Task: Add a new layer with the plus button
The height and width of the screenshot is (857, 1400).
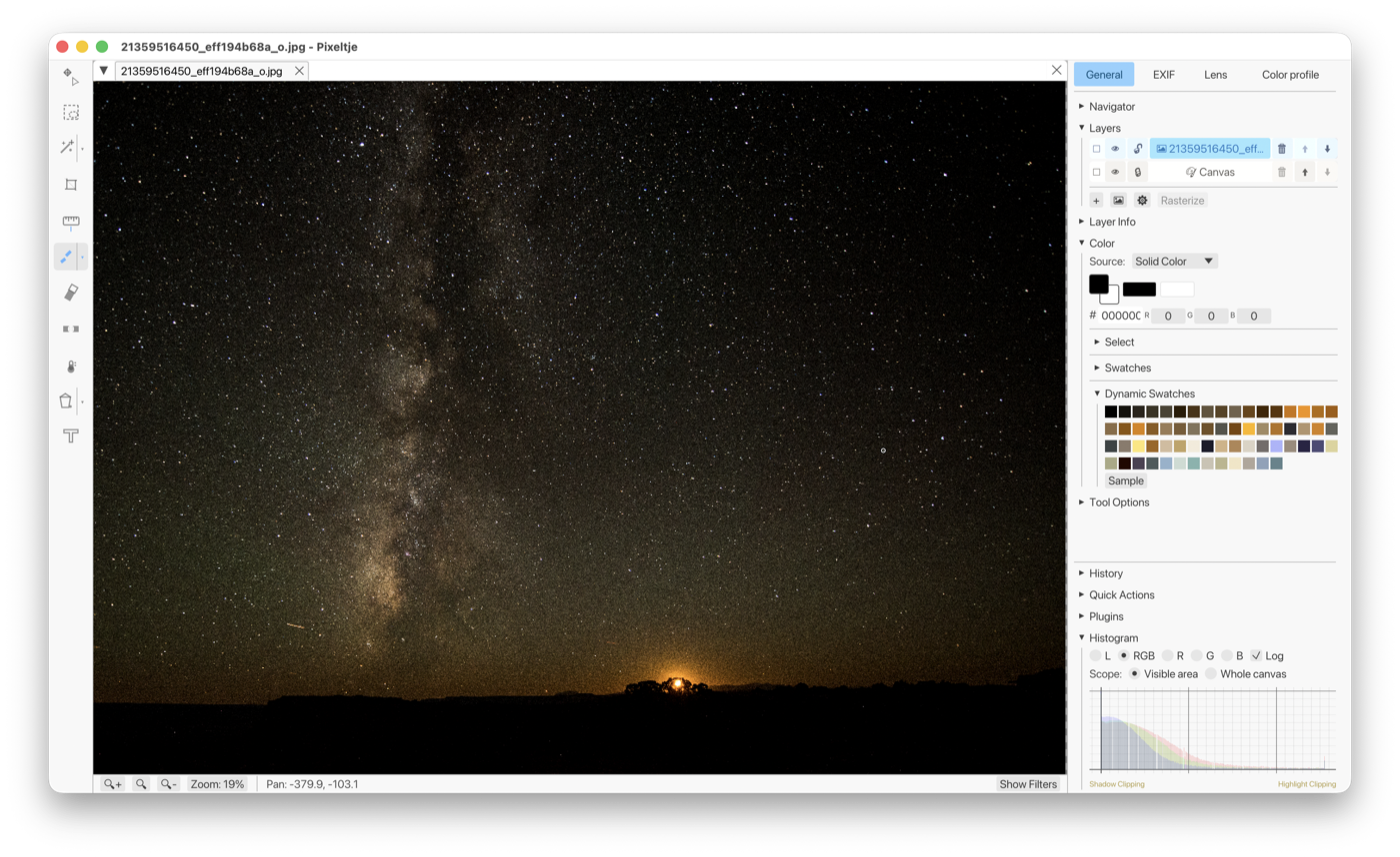Action: 1096,200
